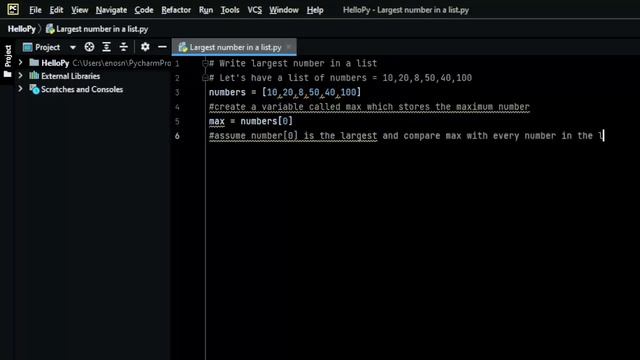Click line number 3 in the gutter
This screenshot has height=360, width=640.
click(177, 93)
